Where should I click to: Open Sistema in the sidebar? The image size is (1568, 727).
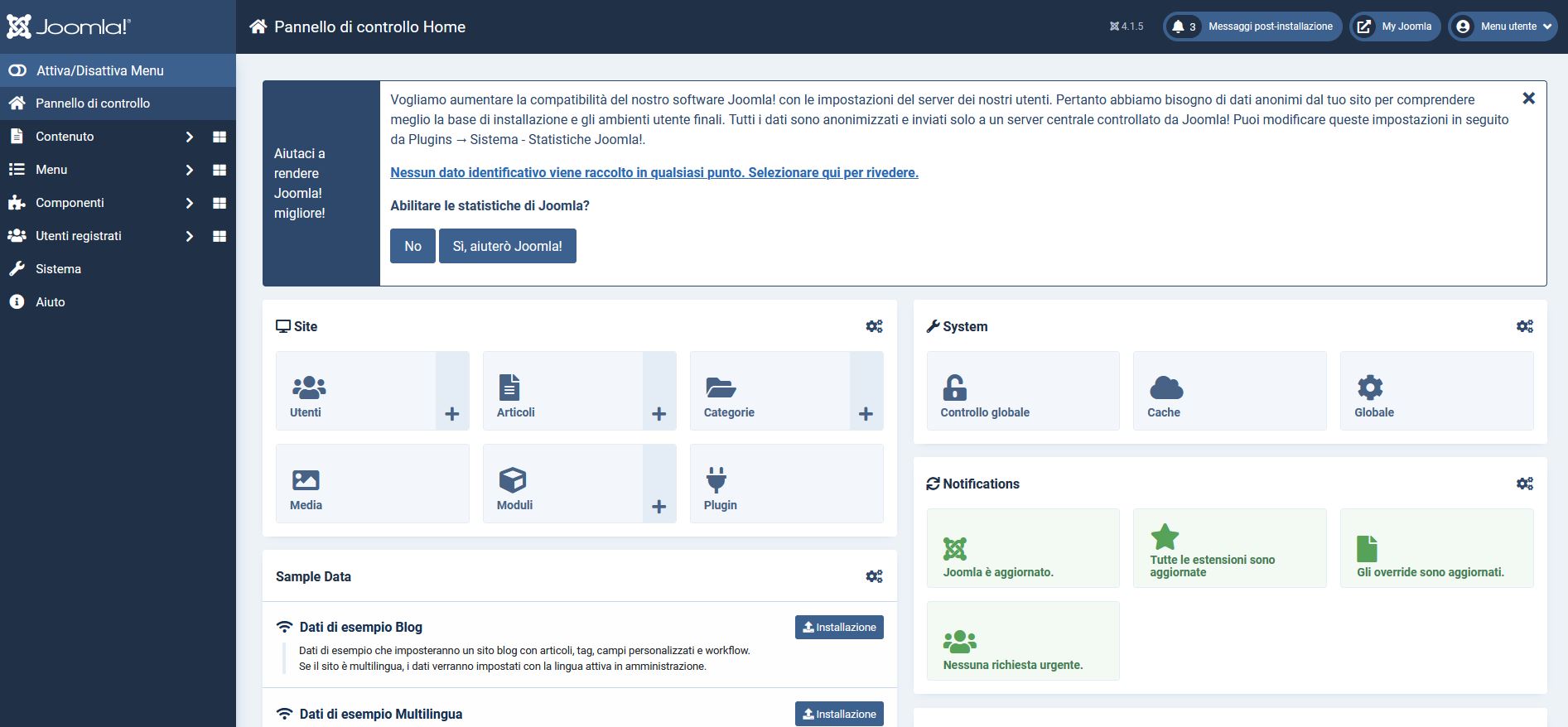[x=118, y=269]
